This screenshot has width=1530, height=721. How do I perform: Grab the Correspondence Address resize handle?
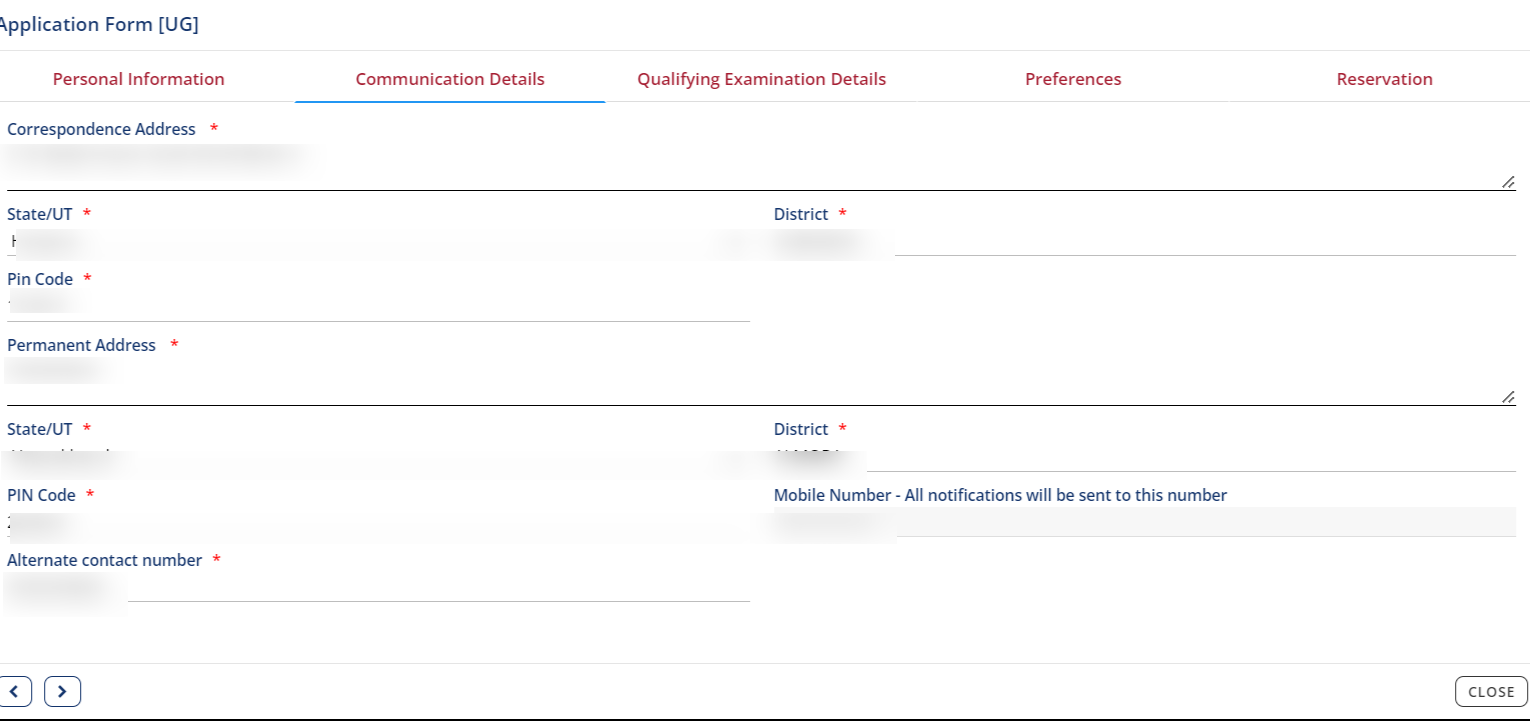point(1507,181)
